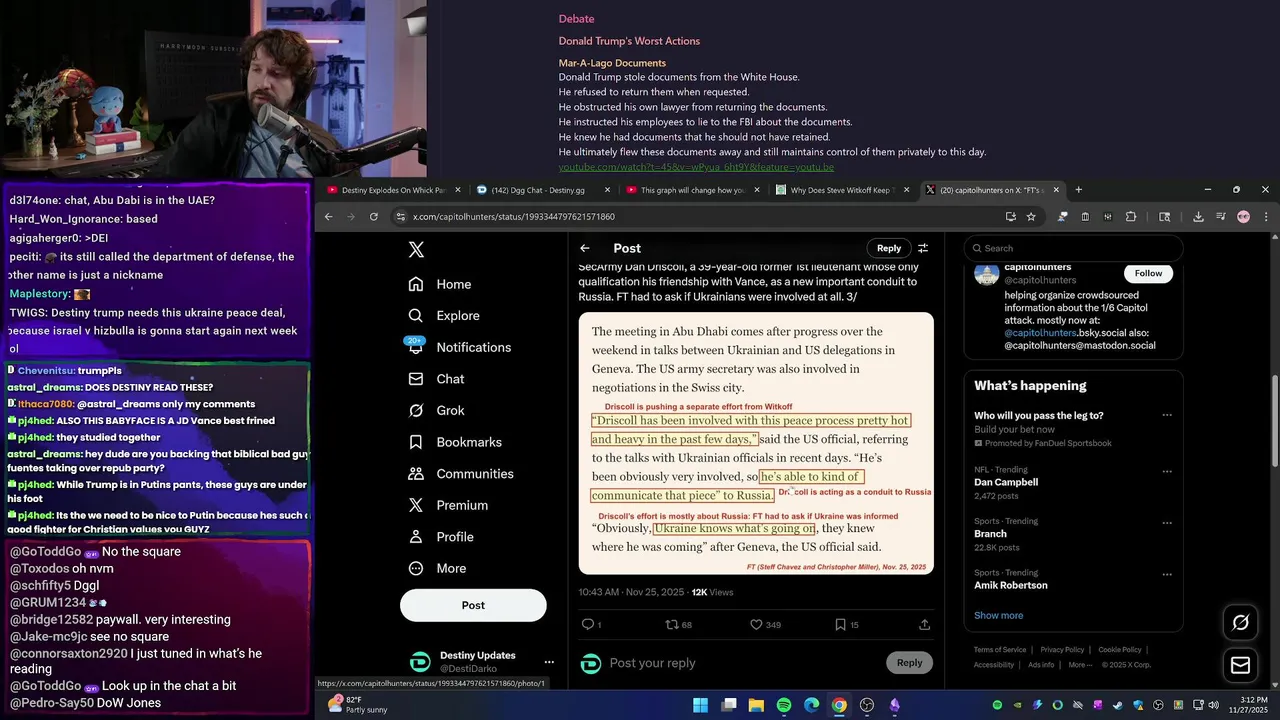Click the disabled Reply submit button

[x=909, y=663]
